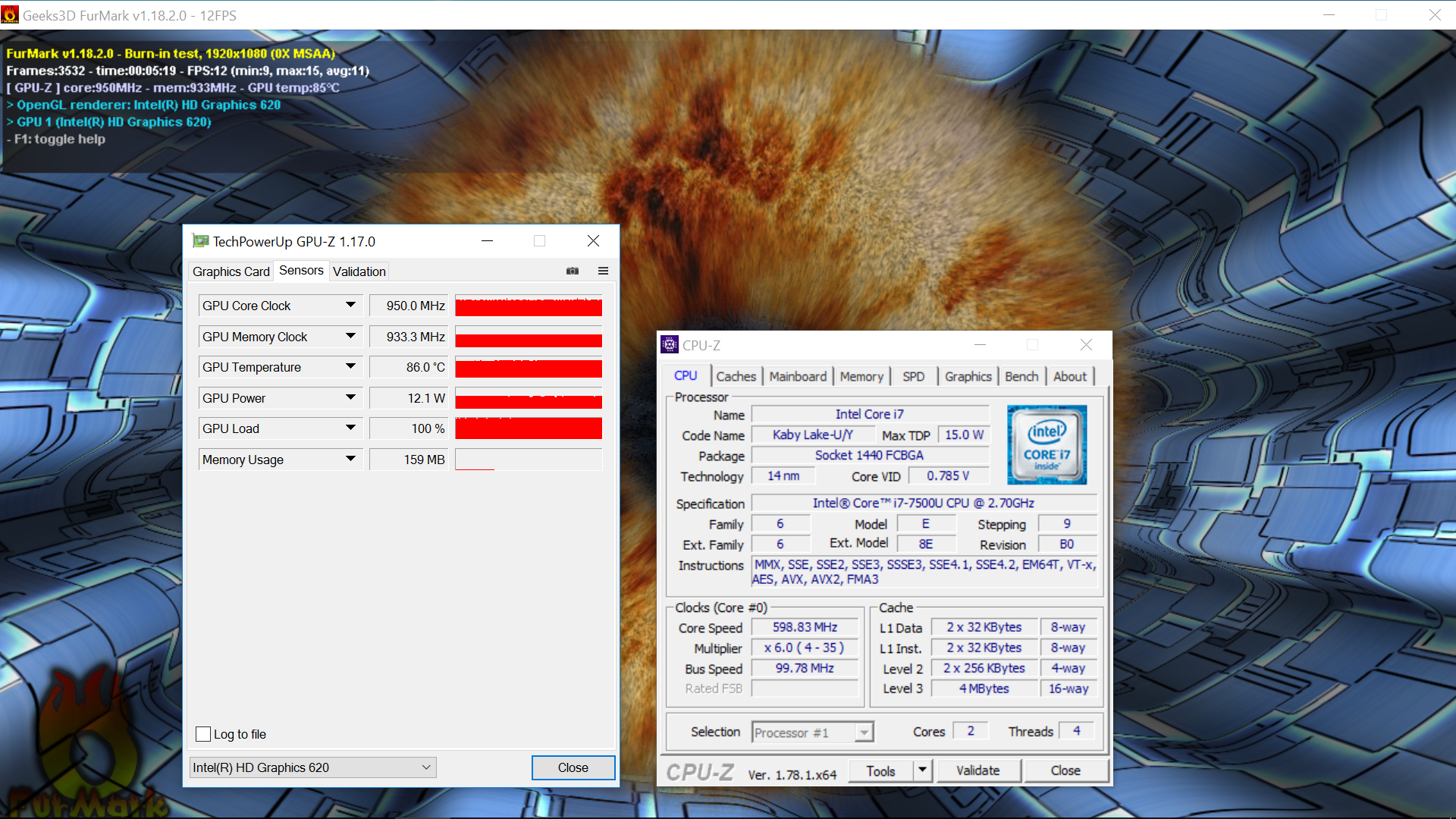This screenshot has height=819, width=1456.
Task: Minimize the FurMark window
Action: [1329, 15]
